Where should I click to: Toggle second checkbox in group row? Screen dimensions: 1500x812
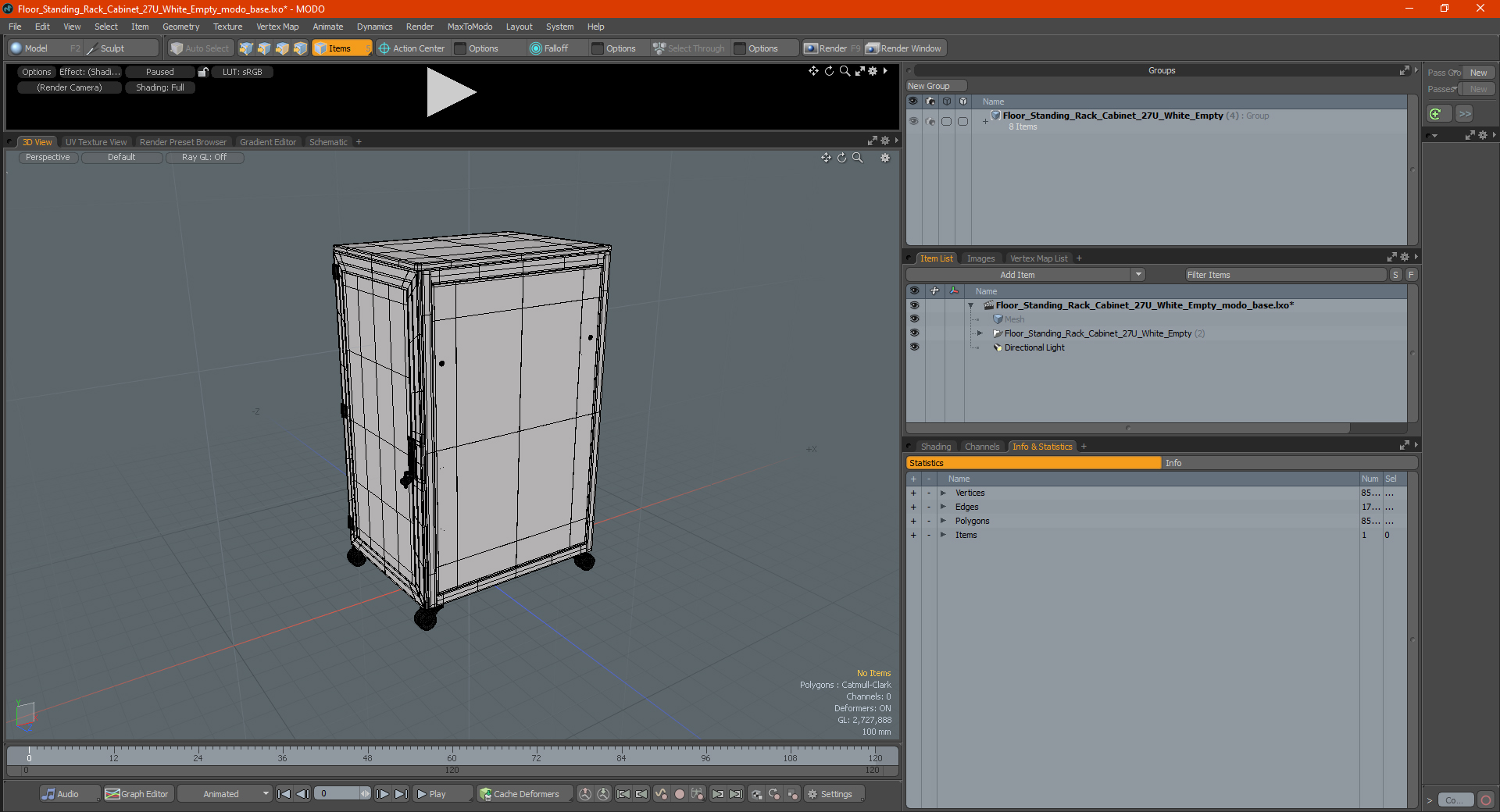tap(962, 121)
